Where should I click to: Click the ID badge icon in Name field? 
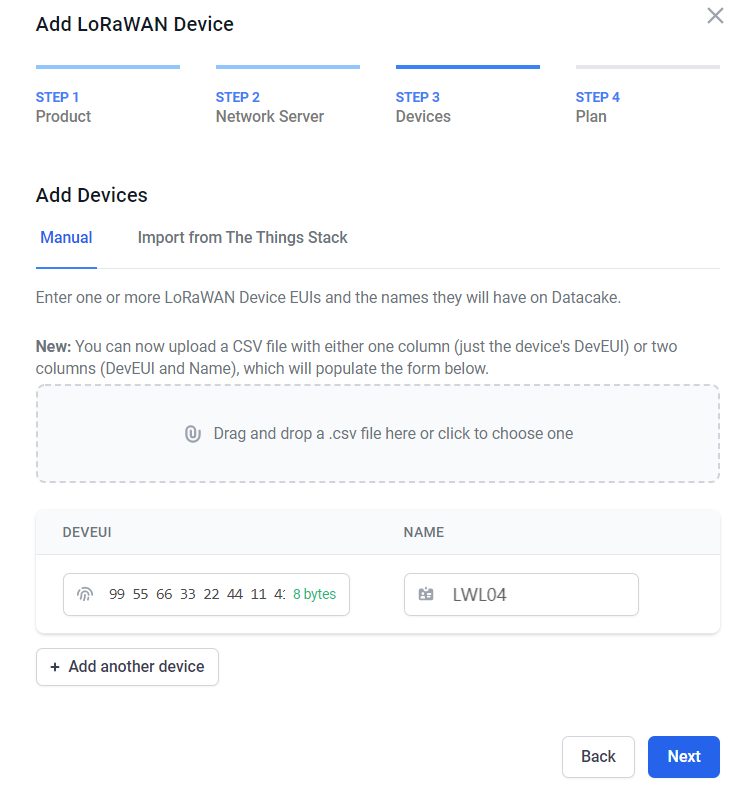pyautogui.click(x=426, y=594)
